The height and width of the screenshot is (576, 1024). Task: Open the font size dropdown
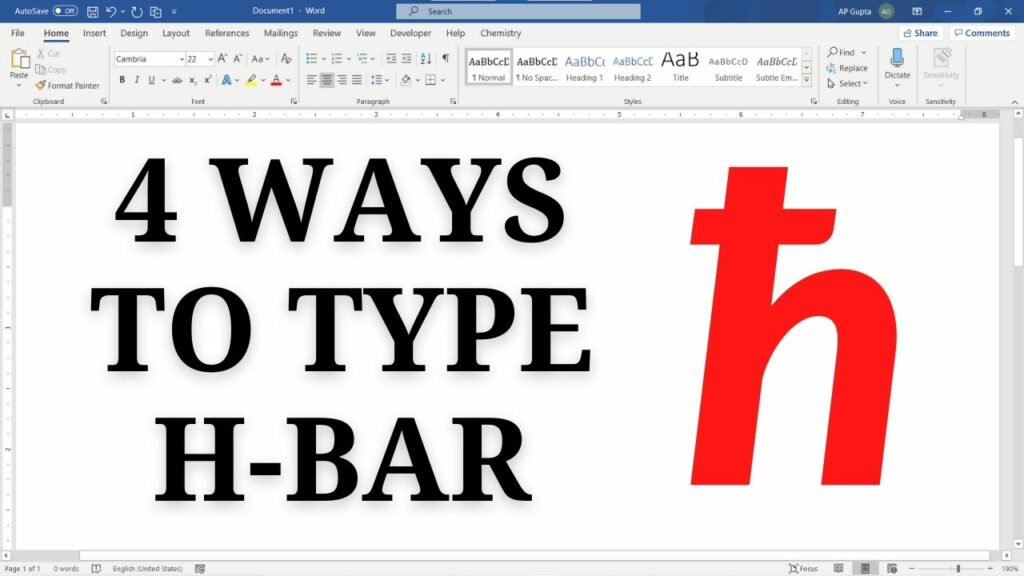[x=212, y=59]
